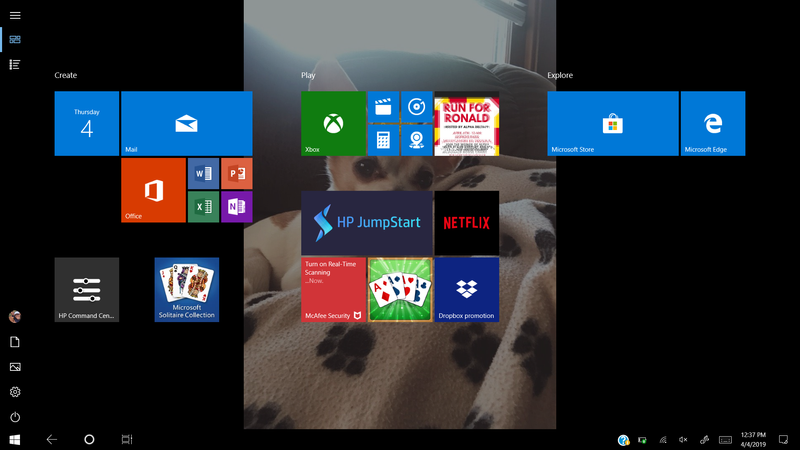The height and width of the screenshot is (450, 800).
Task: Open the Camera webcam tile
Action: (x=417, y=140)
